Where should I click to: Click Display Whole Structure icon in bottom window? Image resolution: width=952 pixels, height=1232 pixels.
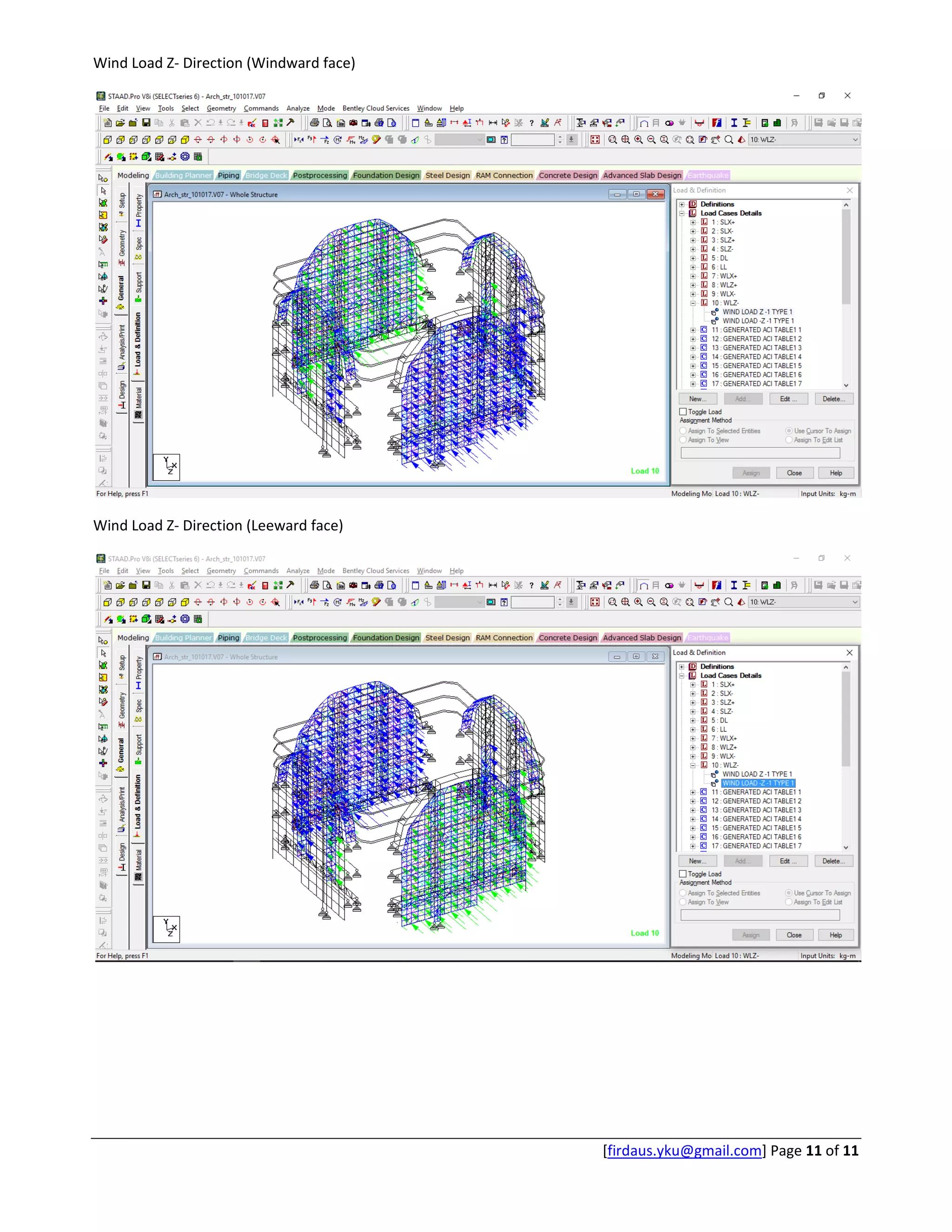pyautogui.click(x=595, y=602)
